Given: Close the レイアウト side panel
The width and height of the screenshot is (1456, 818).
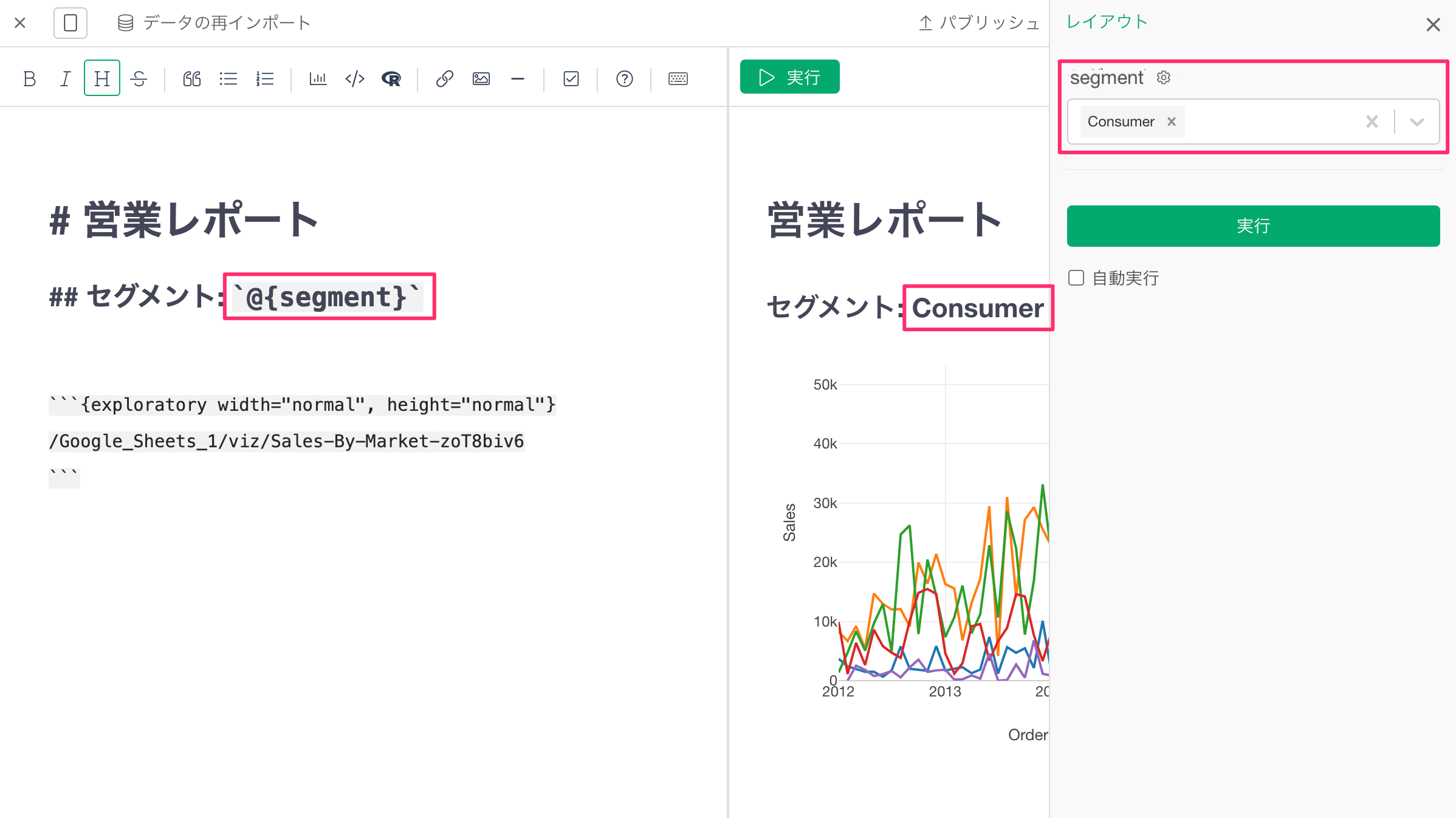Looking at the screenshot, I should click(x=1433, y=24).
